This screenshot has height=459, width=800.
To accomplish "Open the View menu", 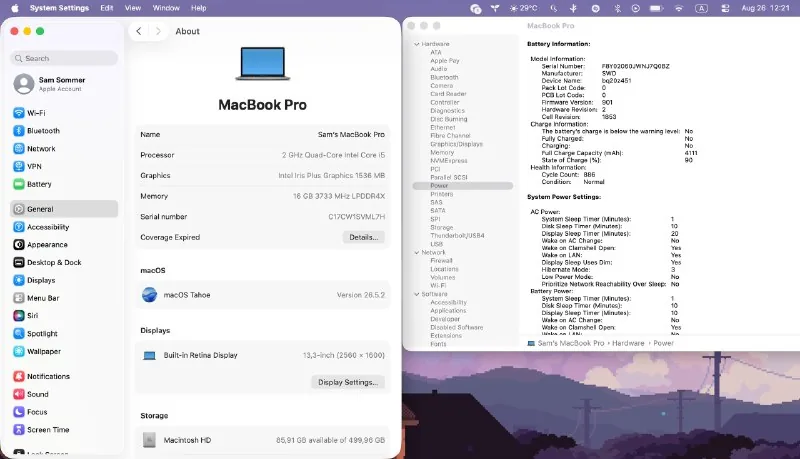I will 133,8.
